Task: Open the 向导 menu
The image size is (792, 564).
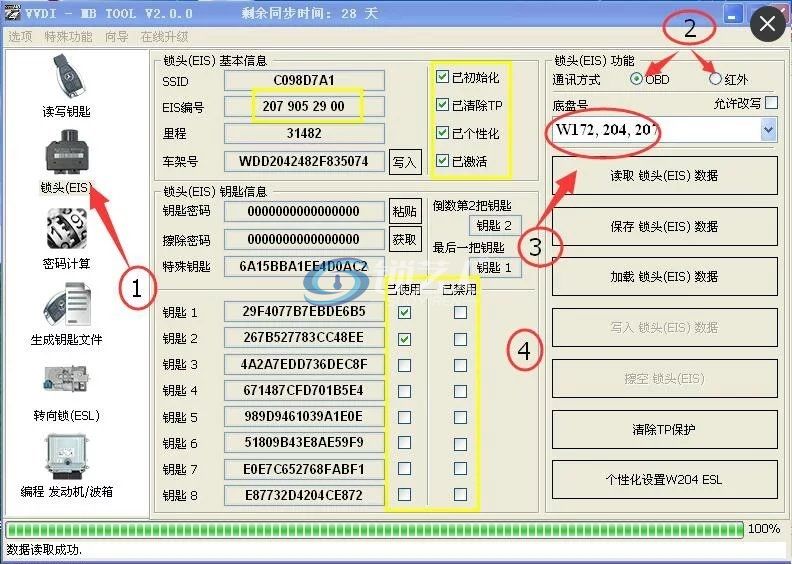Action: coord(117,37)
